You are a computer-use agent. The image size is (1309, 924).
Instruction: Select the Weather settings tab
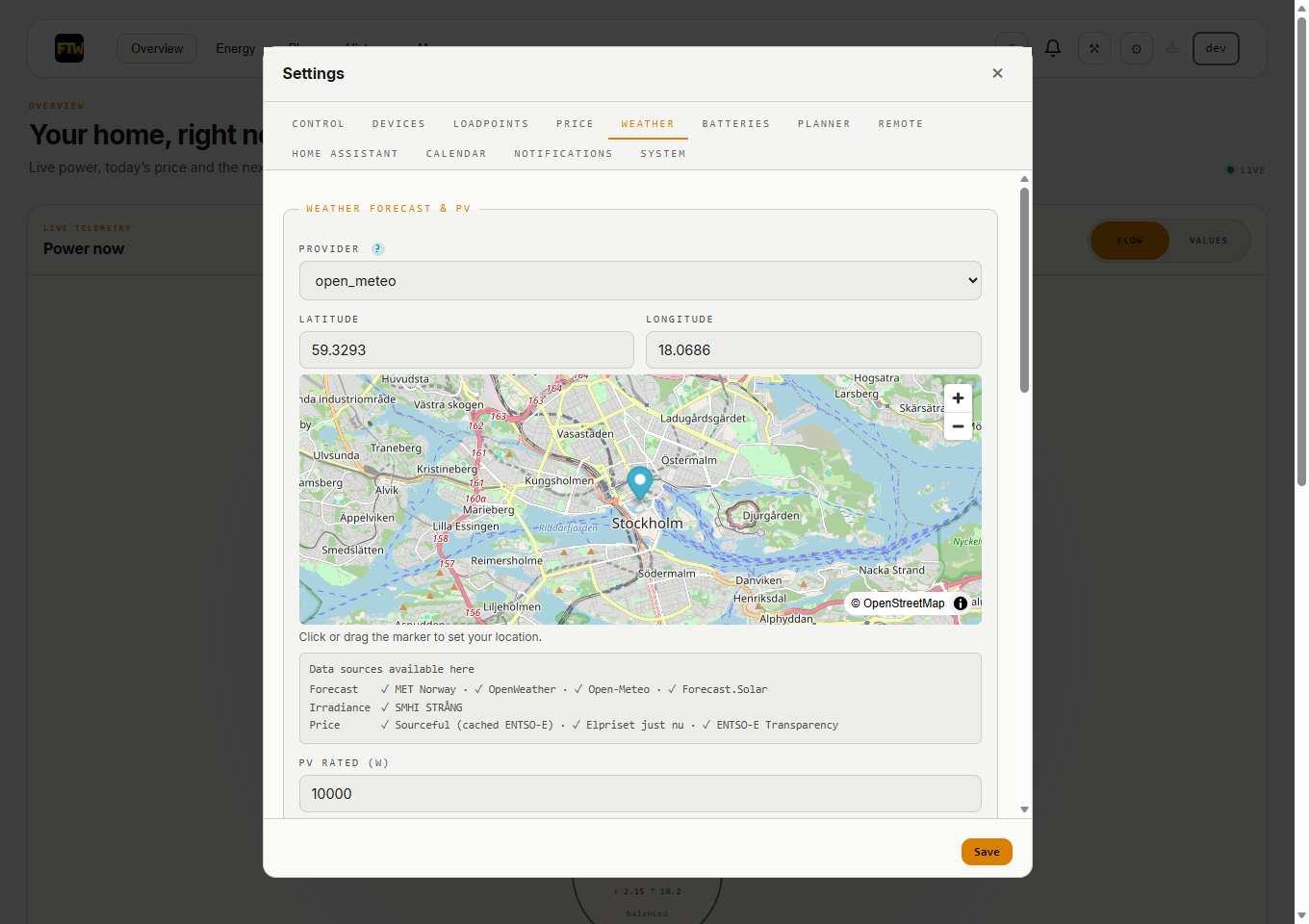(x=648, y=124)
